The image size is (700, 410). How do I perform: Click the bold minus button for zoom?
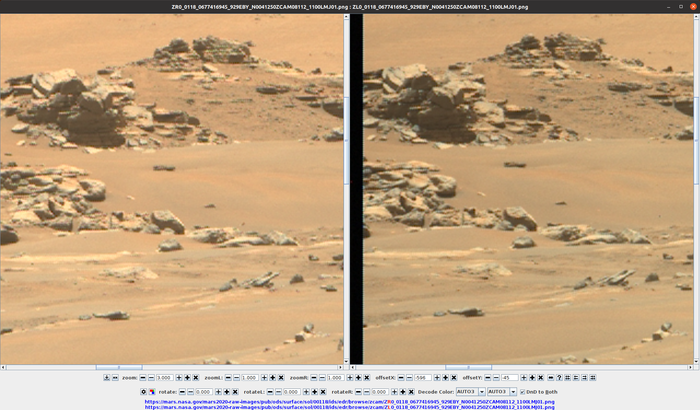pyautogui.click(x=143, y=378)
